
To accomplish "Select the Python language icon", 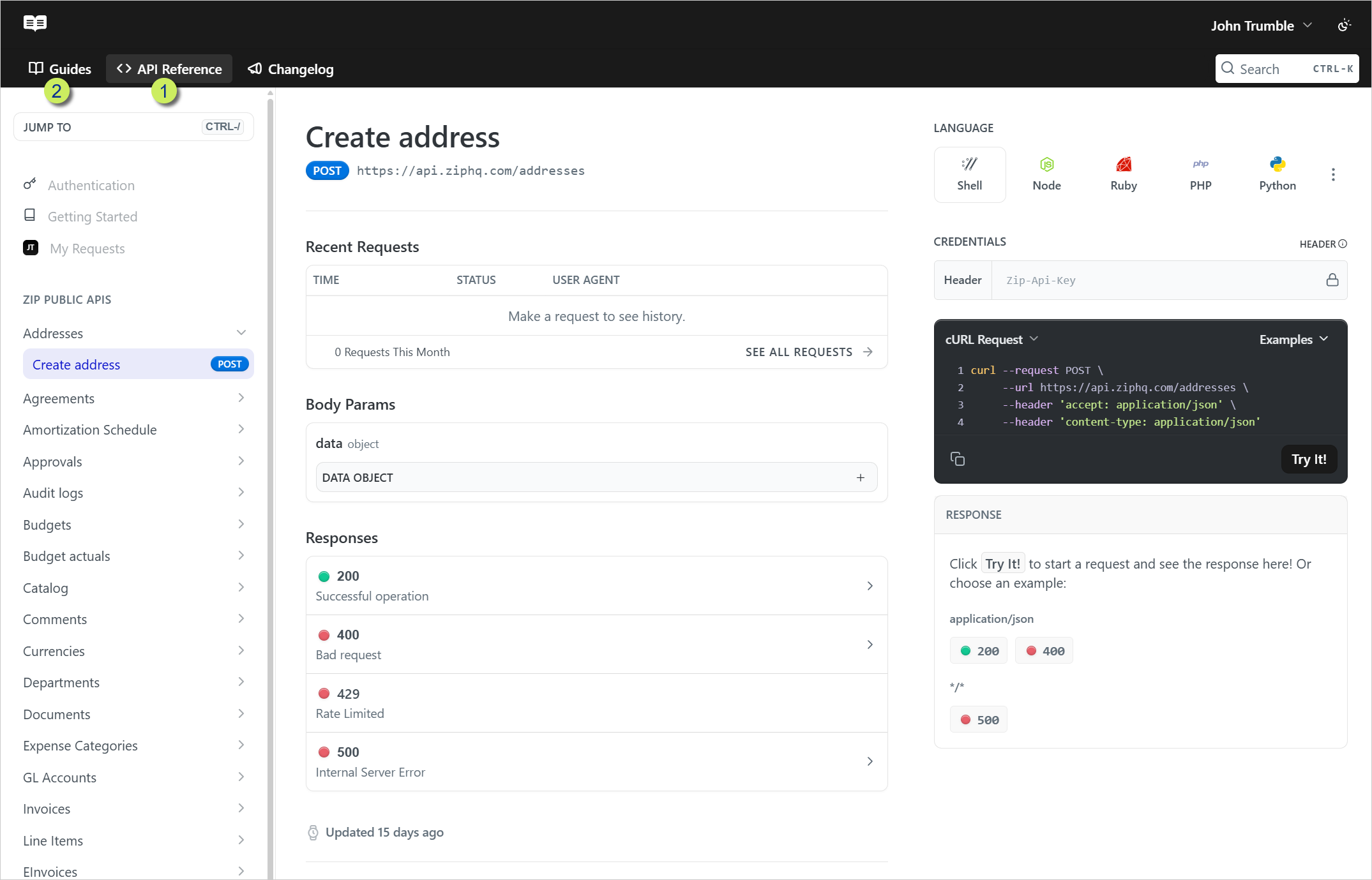I will pyautogui.click(x=1278, y=174).
